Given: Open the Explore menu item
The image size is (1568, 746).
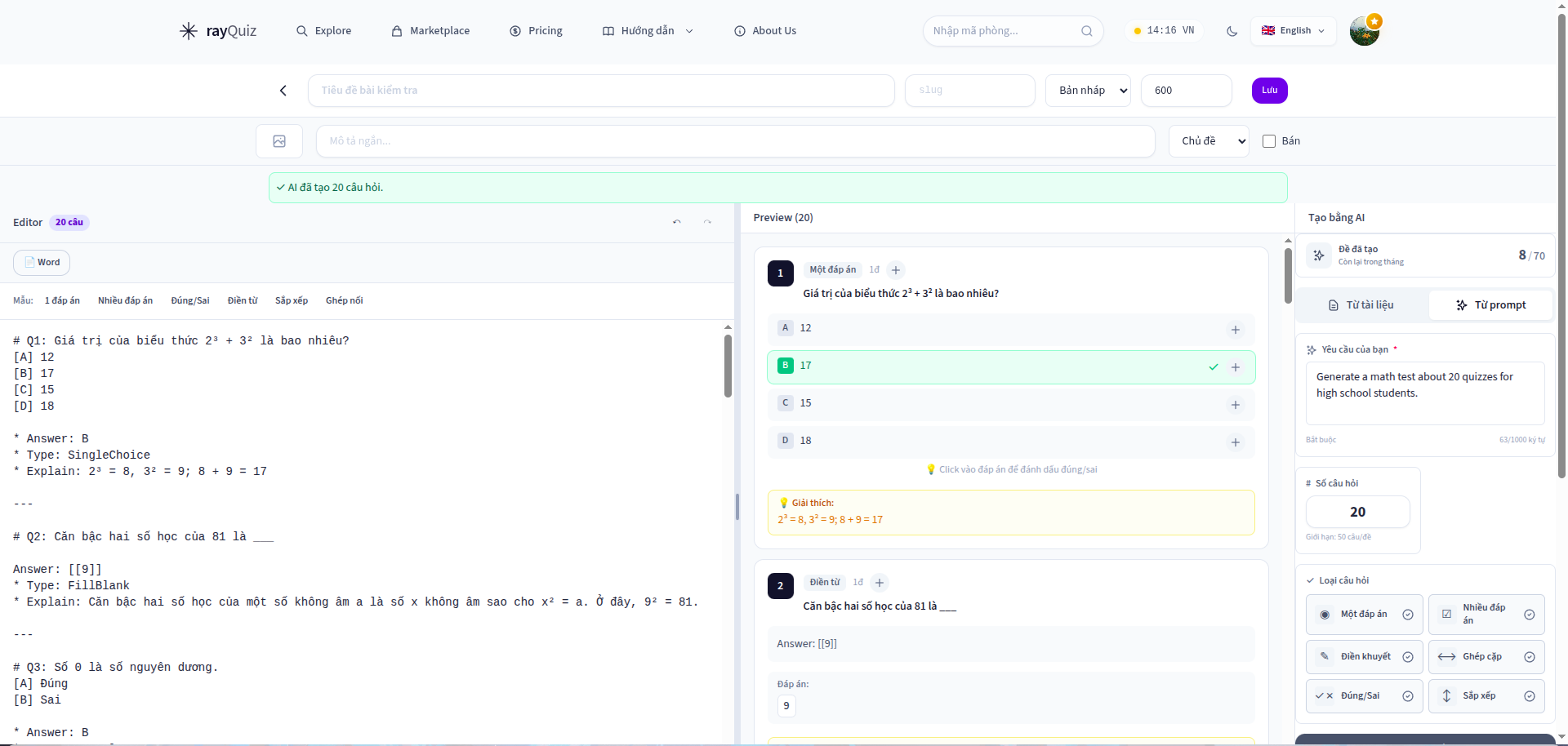Looking at the screenshot, I should tap(324, 31).
